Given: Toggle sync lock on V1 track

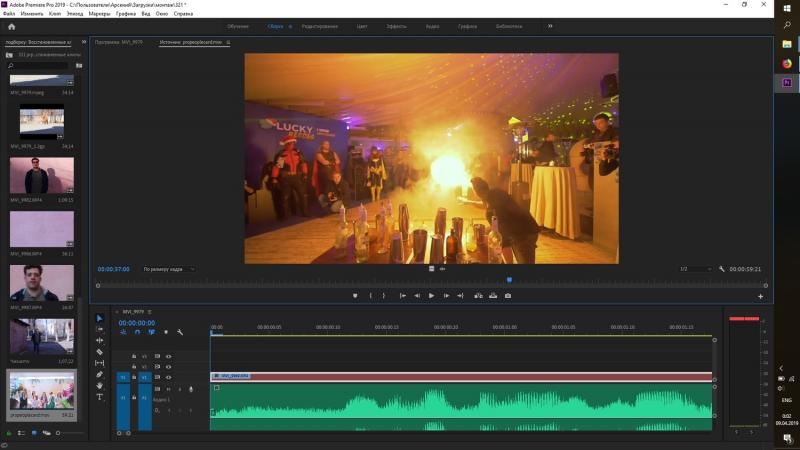Looking at the screenshot, I should [157, 378].
